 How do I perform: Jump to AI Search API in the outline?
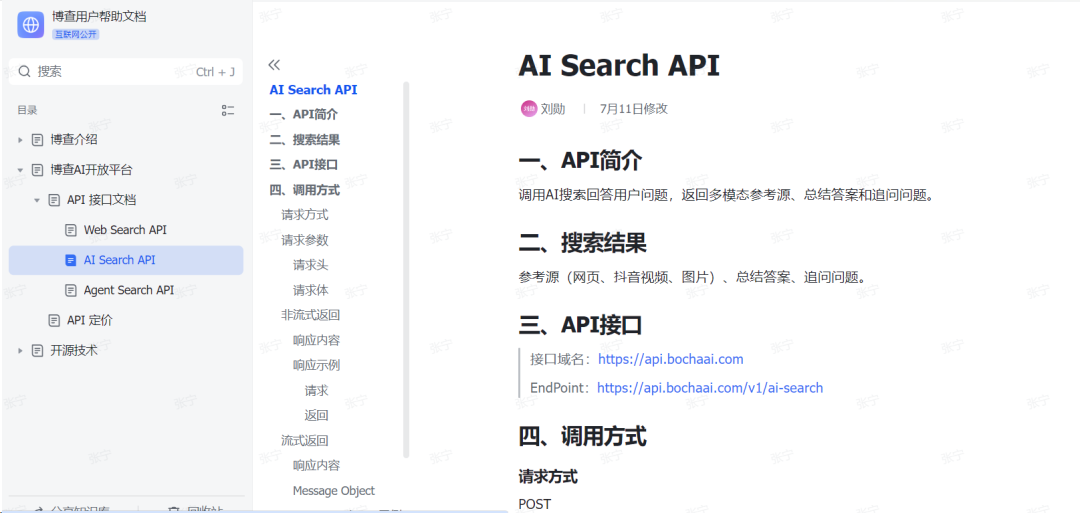pos(313,90)
